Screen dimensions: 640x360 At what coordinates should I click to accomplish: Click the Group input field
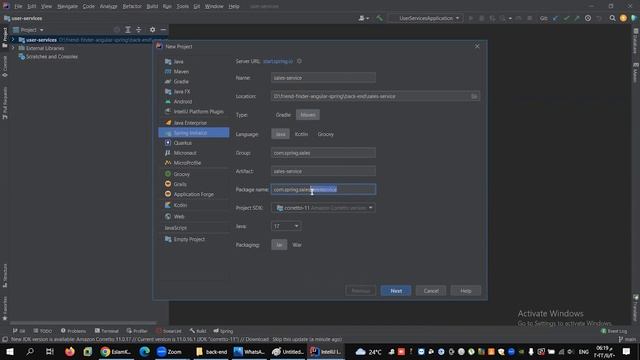[x=323, y=153]
